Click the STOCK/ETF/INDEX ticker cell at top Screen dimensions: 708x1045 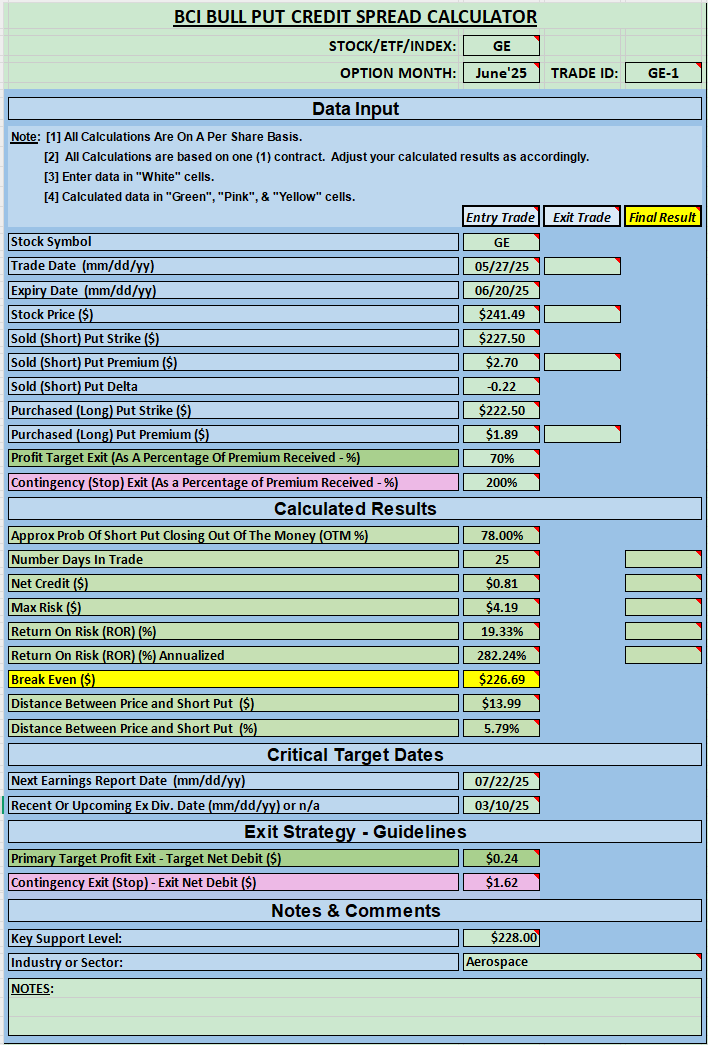pos(501,46)
